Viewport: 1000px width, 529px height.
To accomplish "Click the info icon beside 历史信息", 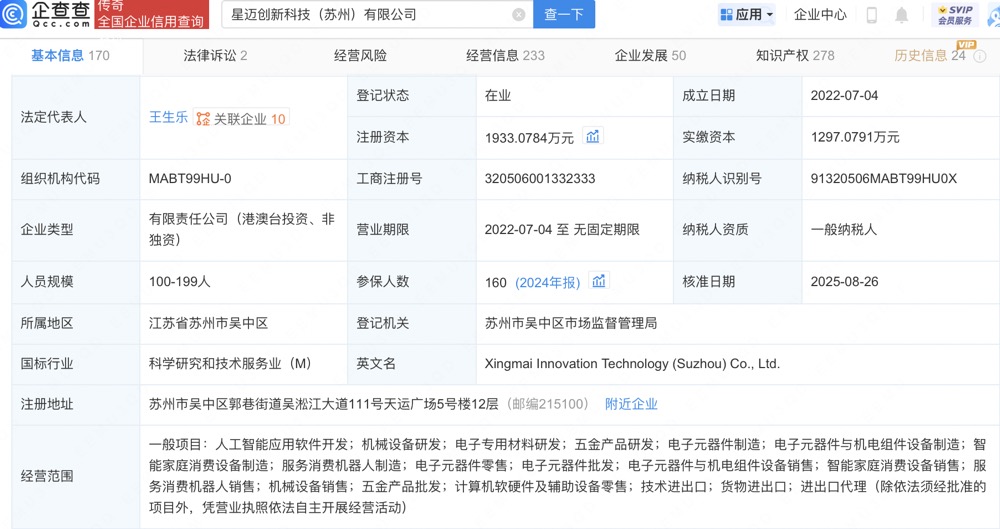I will (982, 57).
